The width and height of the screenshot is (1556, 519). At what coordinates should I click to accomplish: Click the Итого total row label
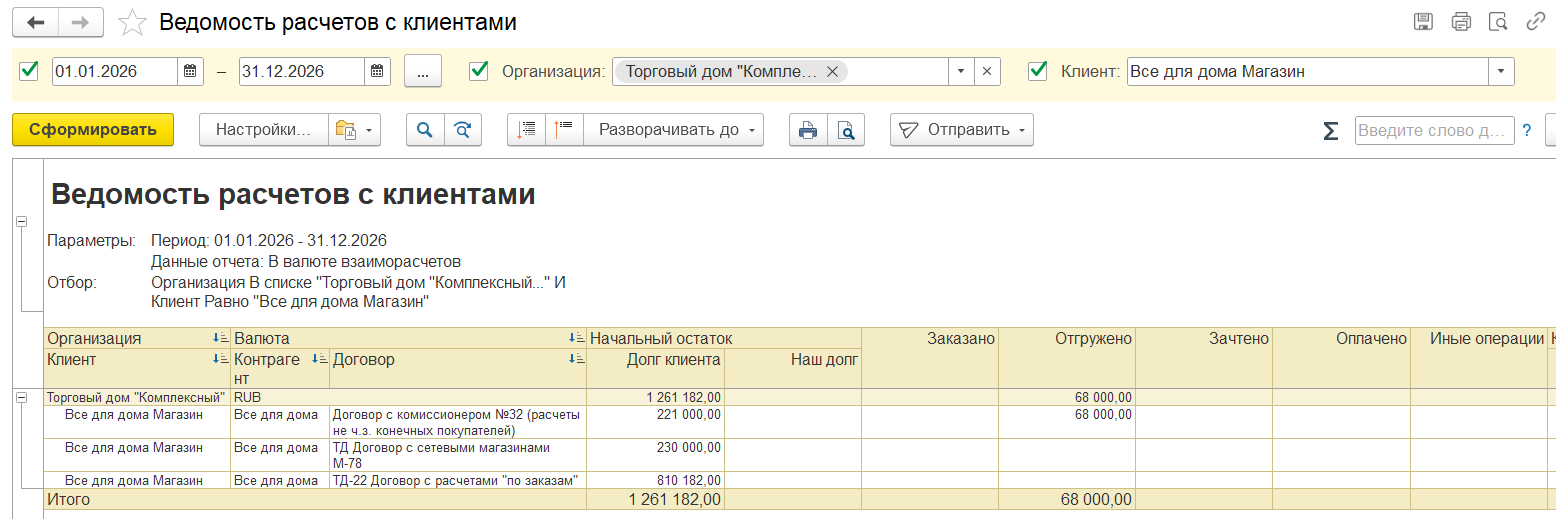(68, 499)
